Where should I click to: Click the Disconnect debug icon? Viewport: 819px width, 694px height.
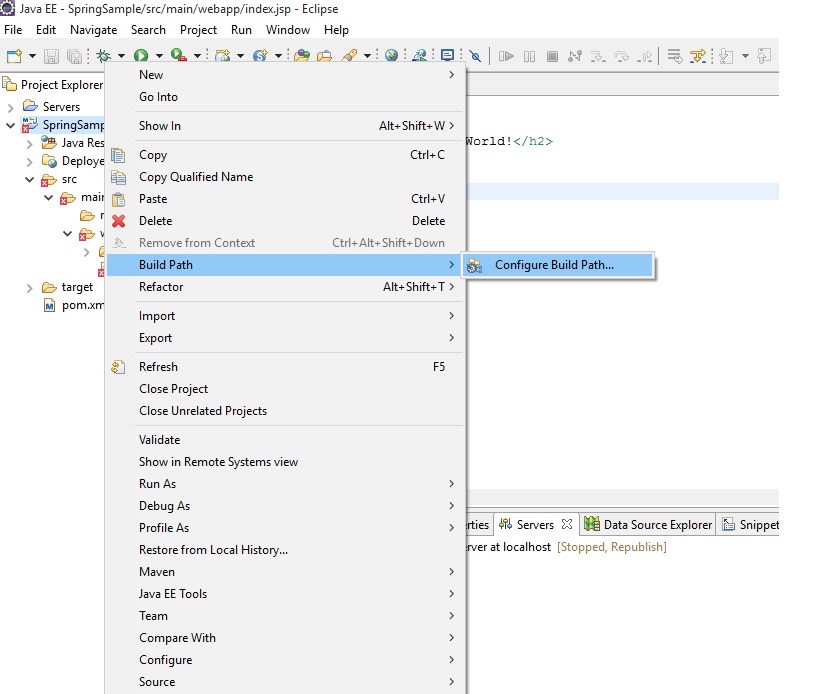click(x=575, y=56)
